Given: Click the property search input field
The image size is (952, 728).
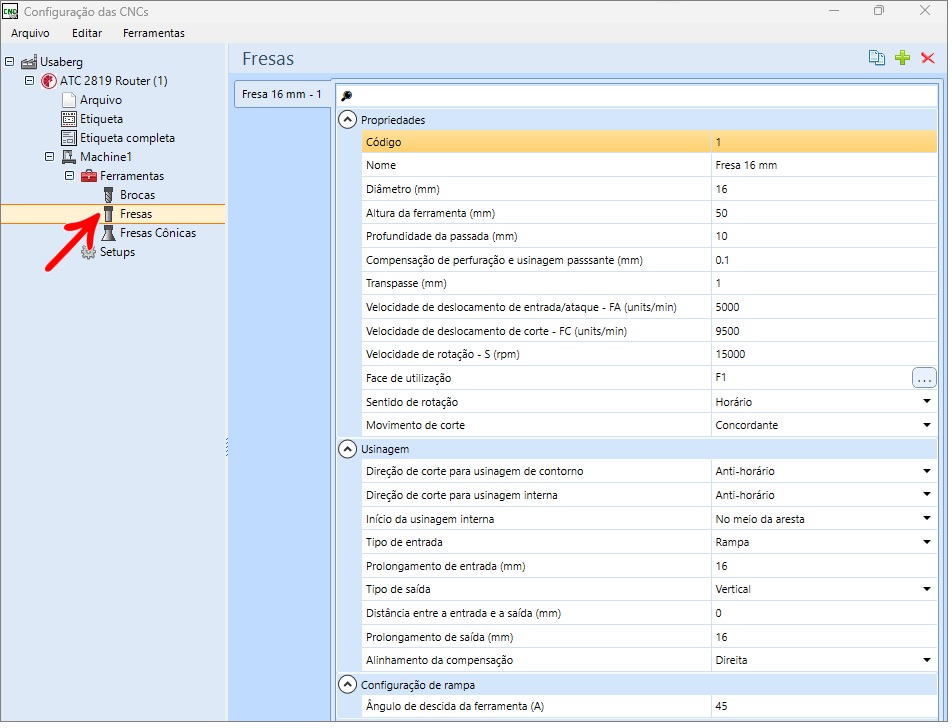Looking at the screenshot, I should coord(645,96).
